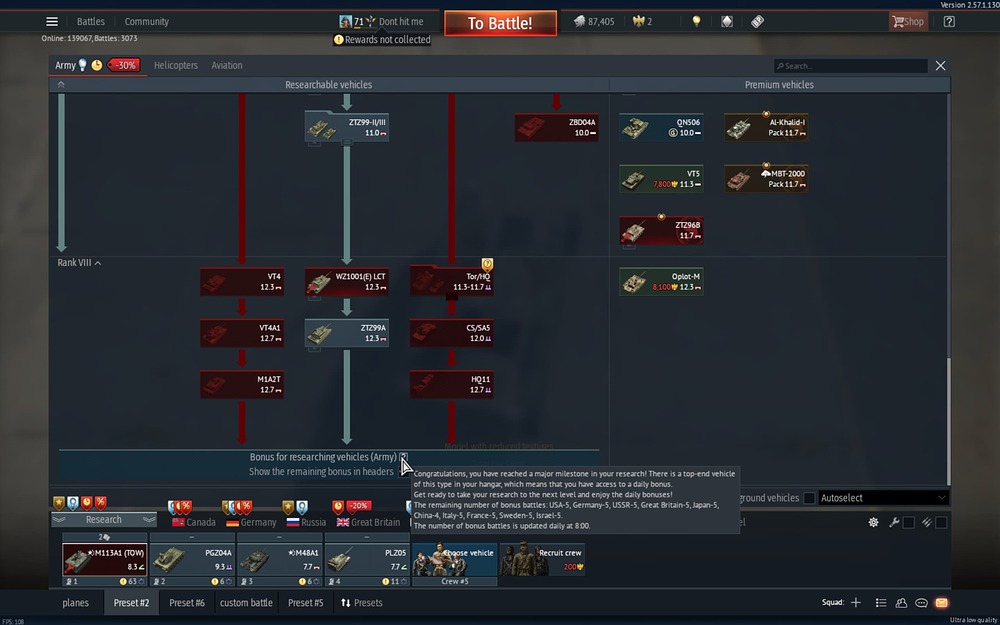Select the Preset #2 tab
Image resolution: width=1000 pixels, height=625 pixels.
[x=131, y=603]
